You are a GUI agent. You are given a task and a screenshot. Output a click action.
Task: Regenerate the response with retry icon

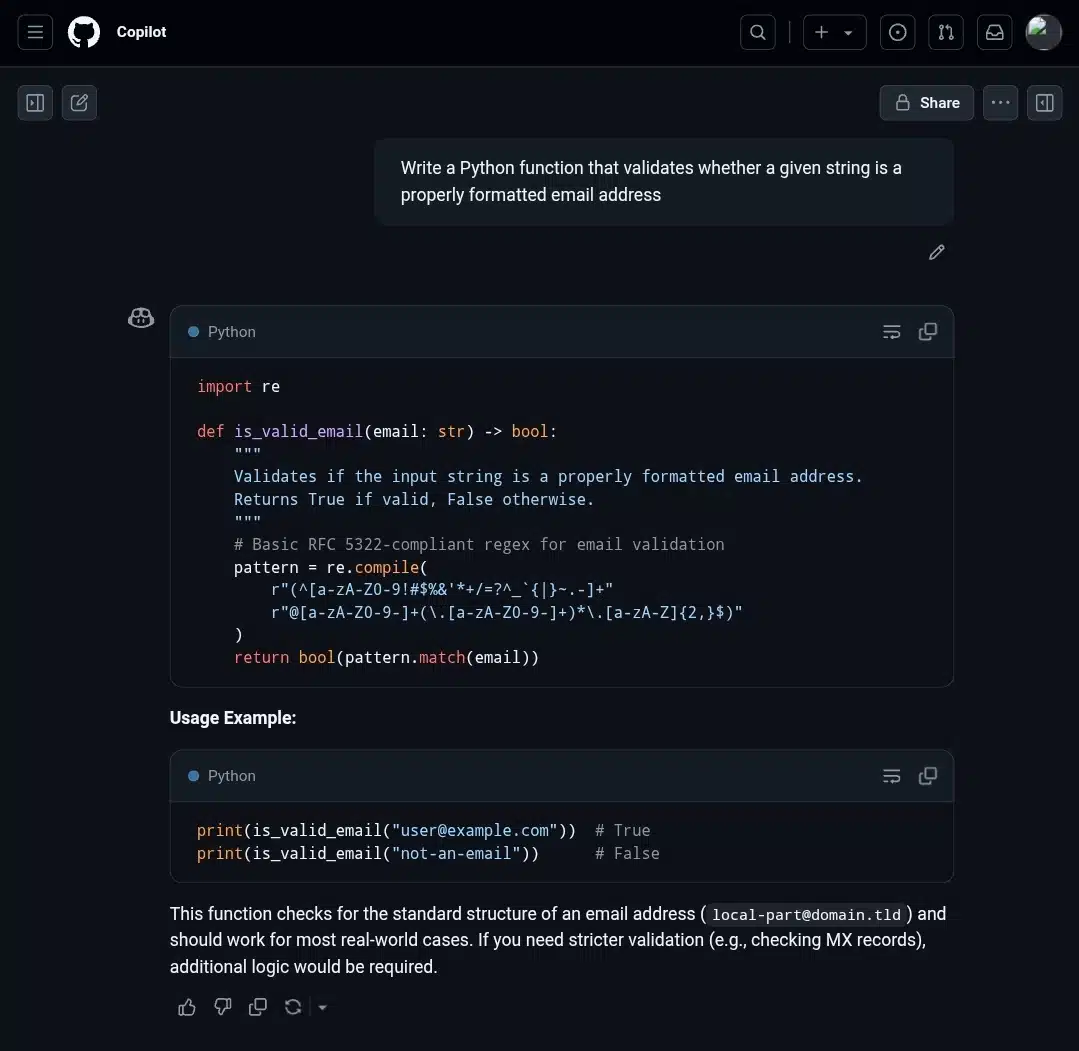tap(292, 1007)
